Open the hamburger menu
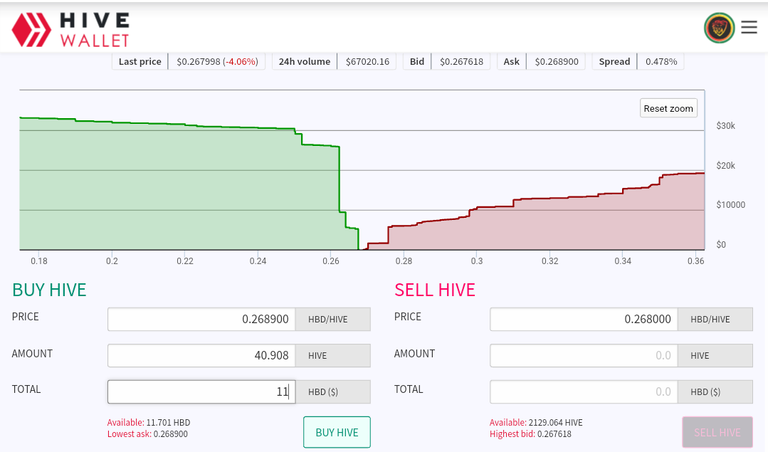The width and height of the screenshot is (768, 452). pyautogui.click(x=749, y=27)
